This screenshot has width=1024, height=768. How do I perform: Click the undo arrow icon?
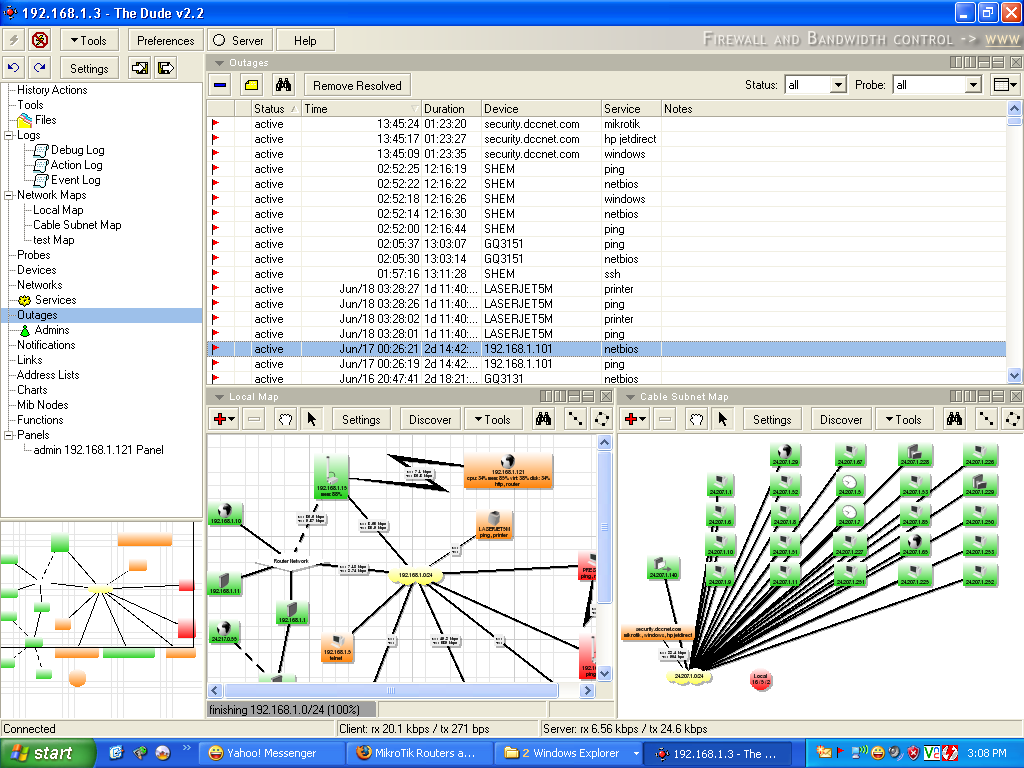click(x=14, y=68)
